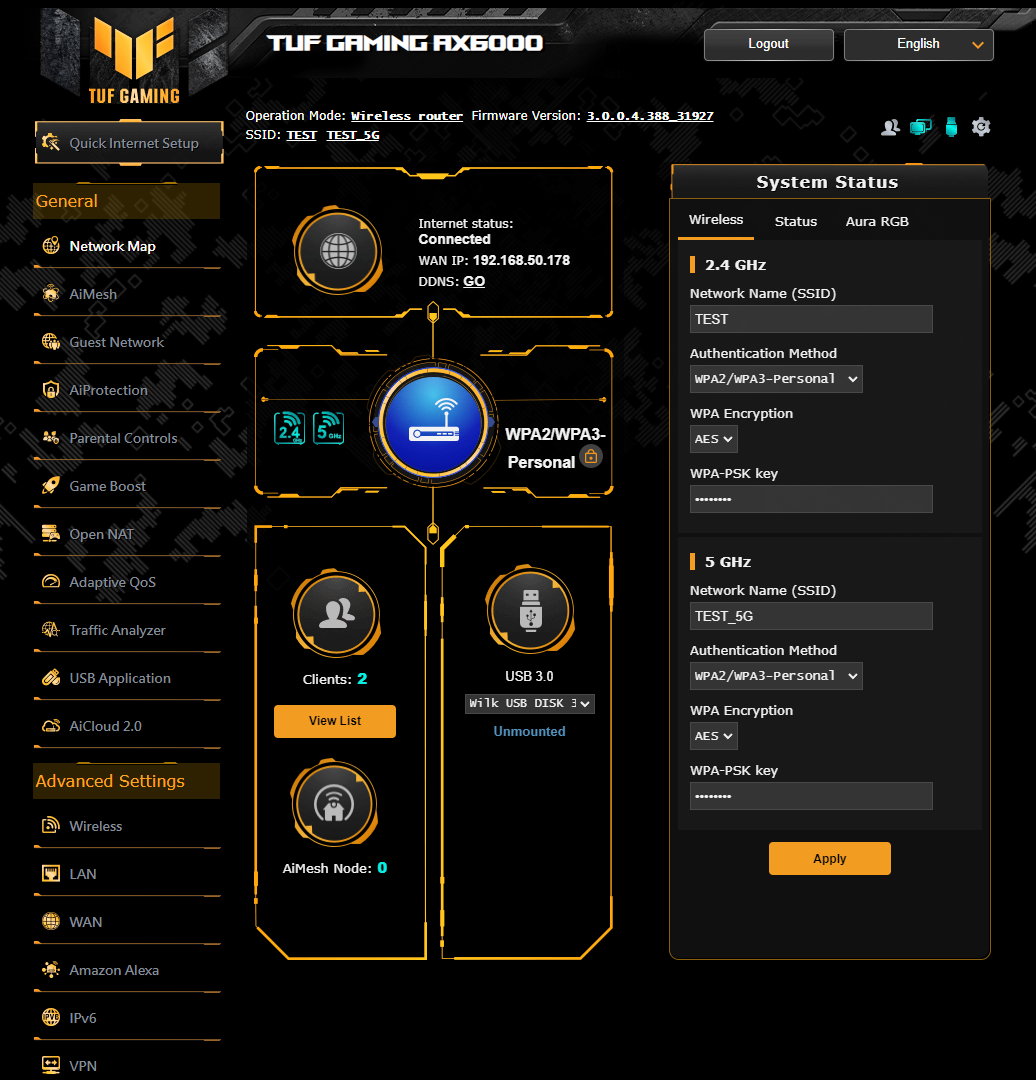Switch to the Status tab
The width and height of the screenshot is (1036, 1080).
[796, 221]
